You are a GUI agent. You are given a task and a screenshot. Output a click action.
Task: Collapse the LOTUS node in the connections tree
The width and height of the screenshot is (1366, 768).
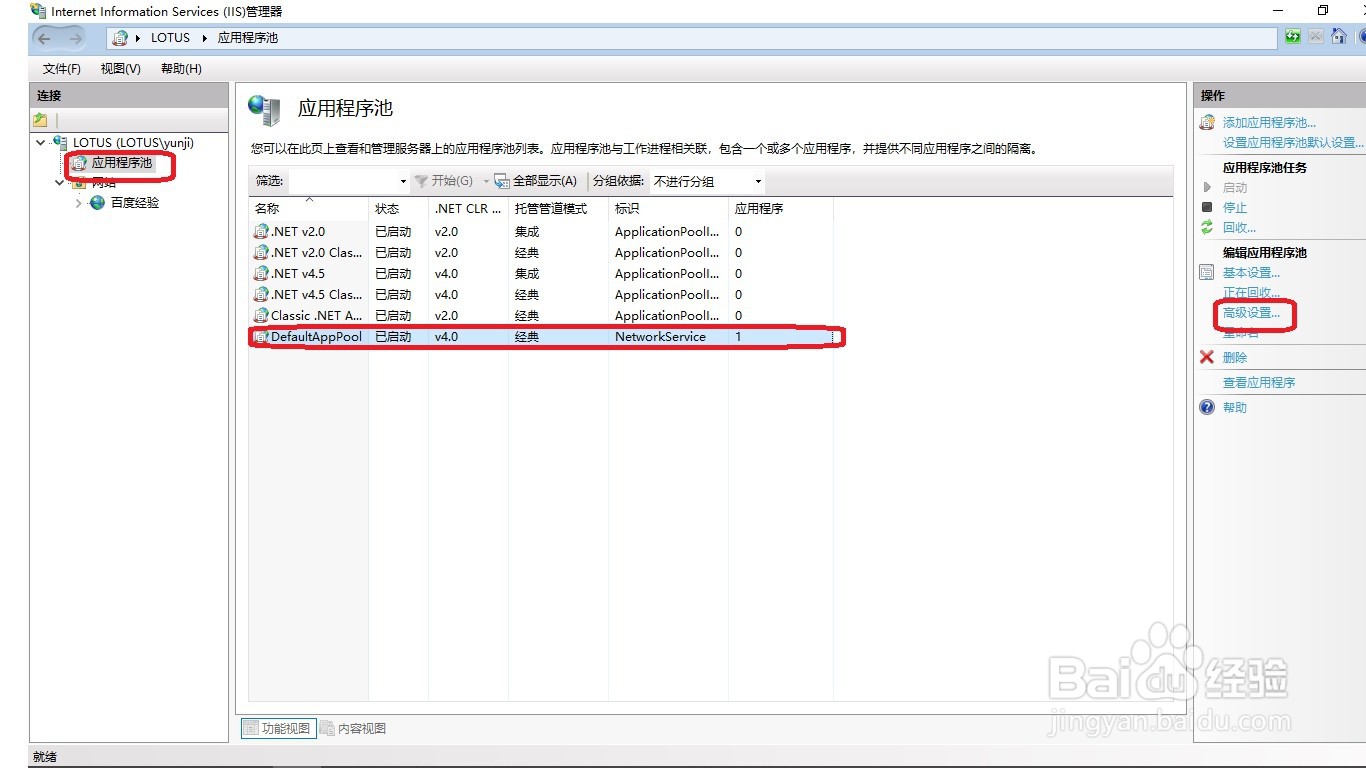pyautogui.click(x=40, y=142)
